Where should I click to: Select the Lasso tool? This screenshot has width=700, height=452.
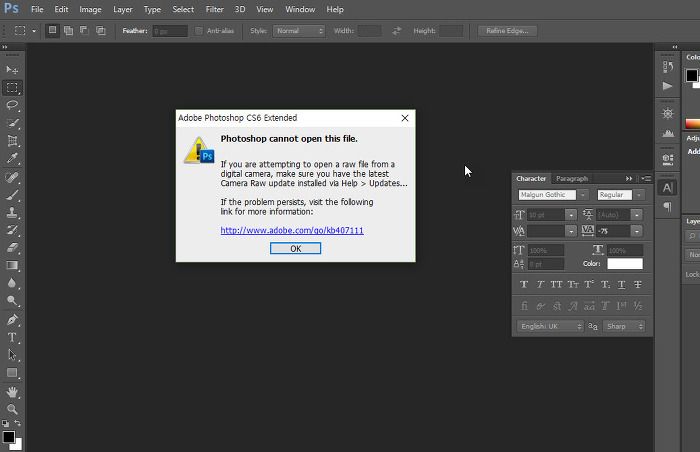coord(12,105)
